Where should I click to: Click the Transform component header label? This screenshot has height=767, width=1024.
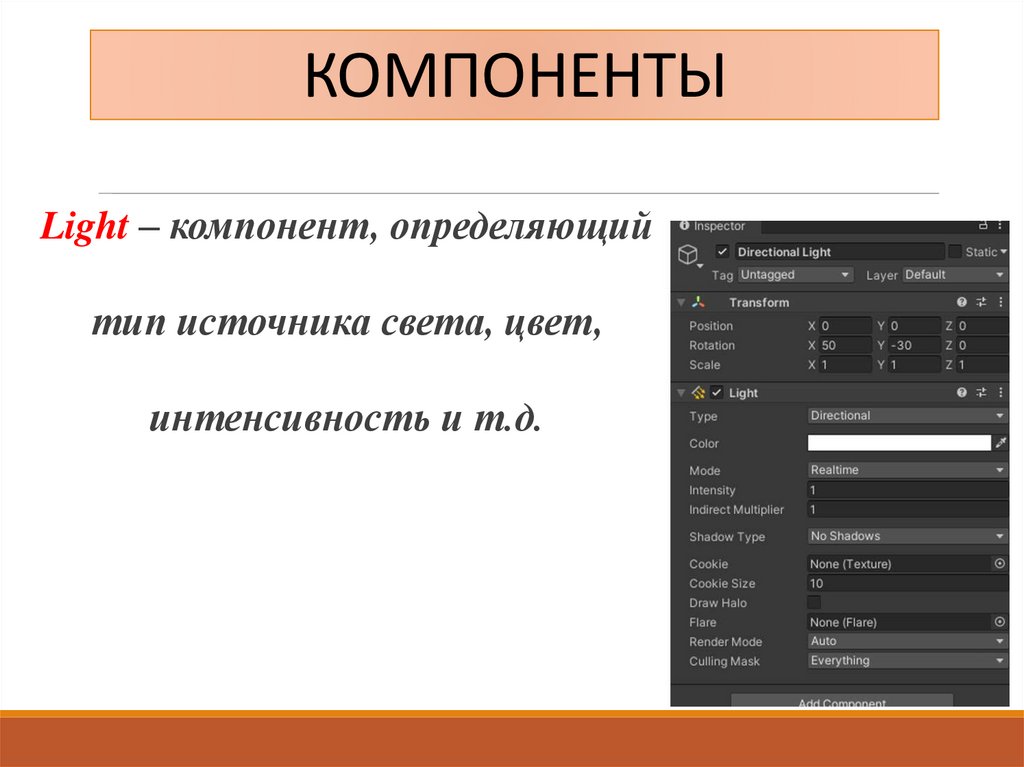[x=759, y=302]
